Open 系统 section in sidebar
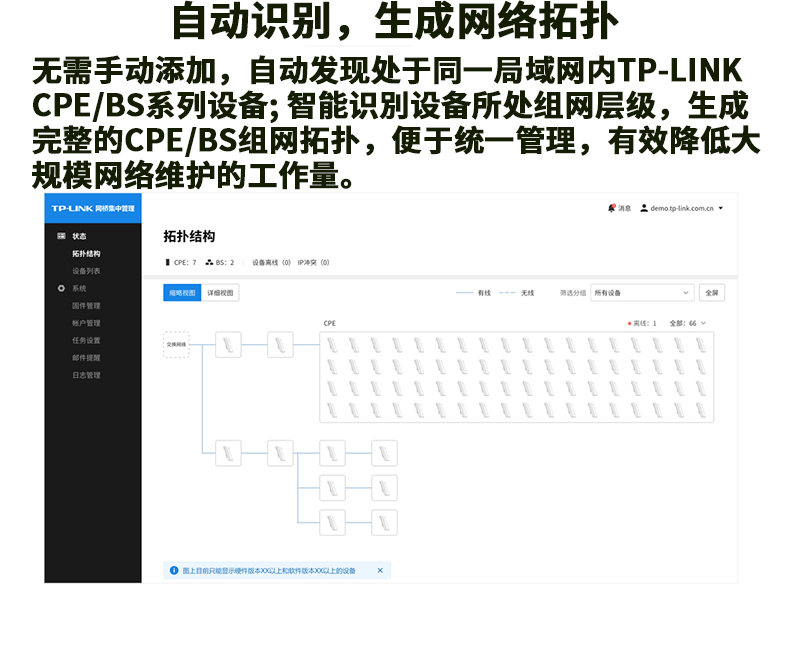790x657 pixels. [79, 288]
